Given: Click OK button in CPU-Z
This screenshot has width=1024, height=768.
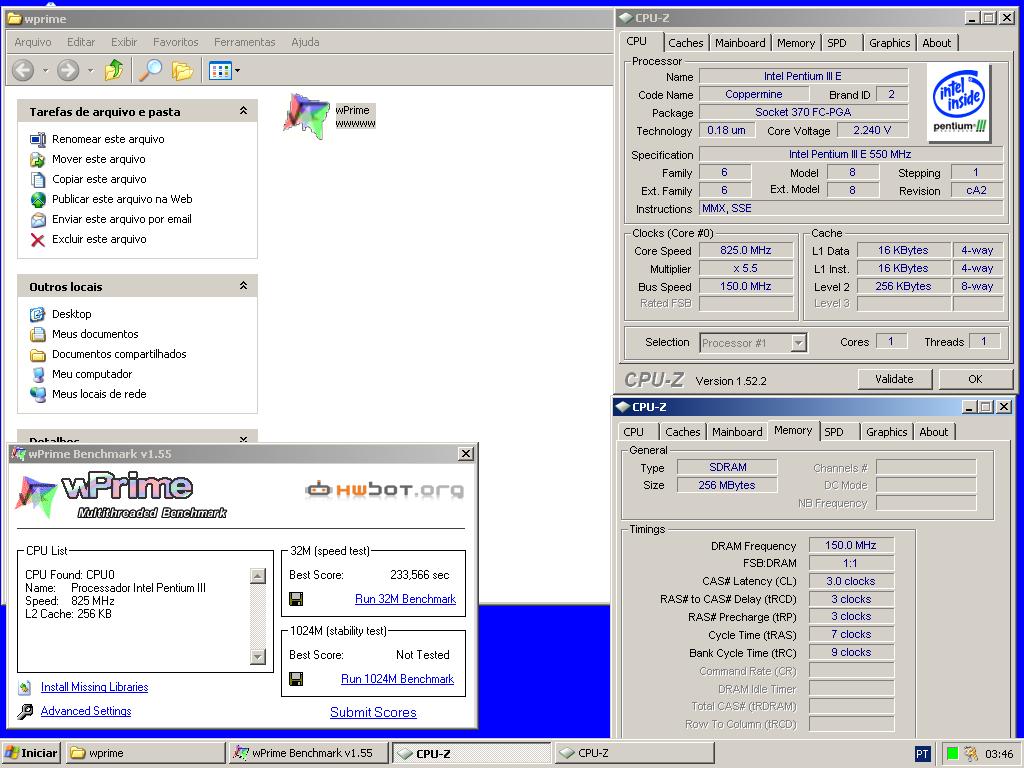Looking at the screenshot, I should pyautogui.click(x=975, y=379).
